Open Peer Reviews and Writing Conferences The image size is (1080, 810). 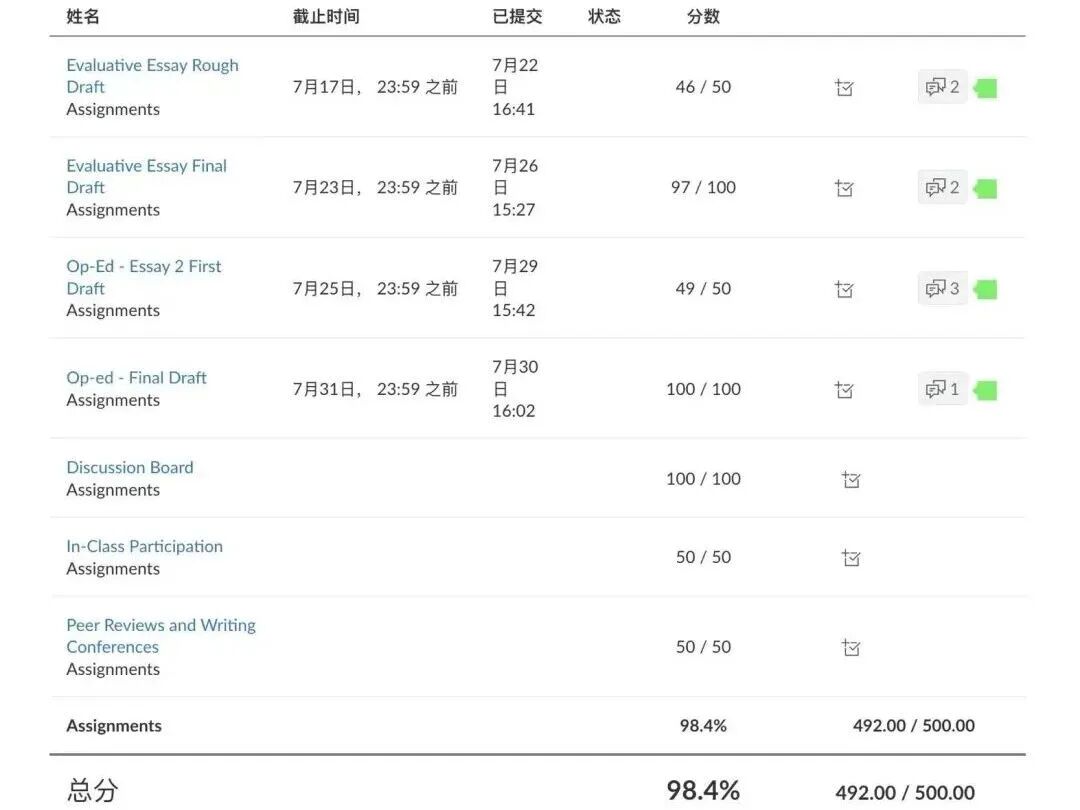coord(160,626)
